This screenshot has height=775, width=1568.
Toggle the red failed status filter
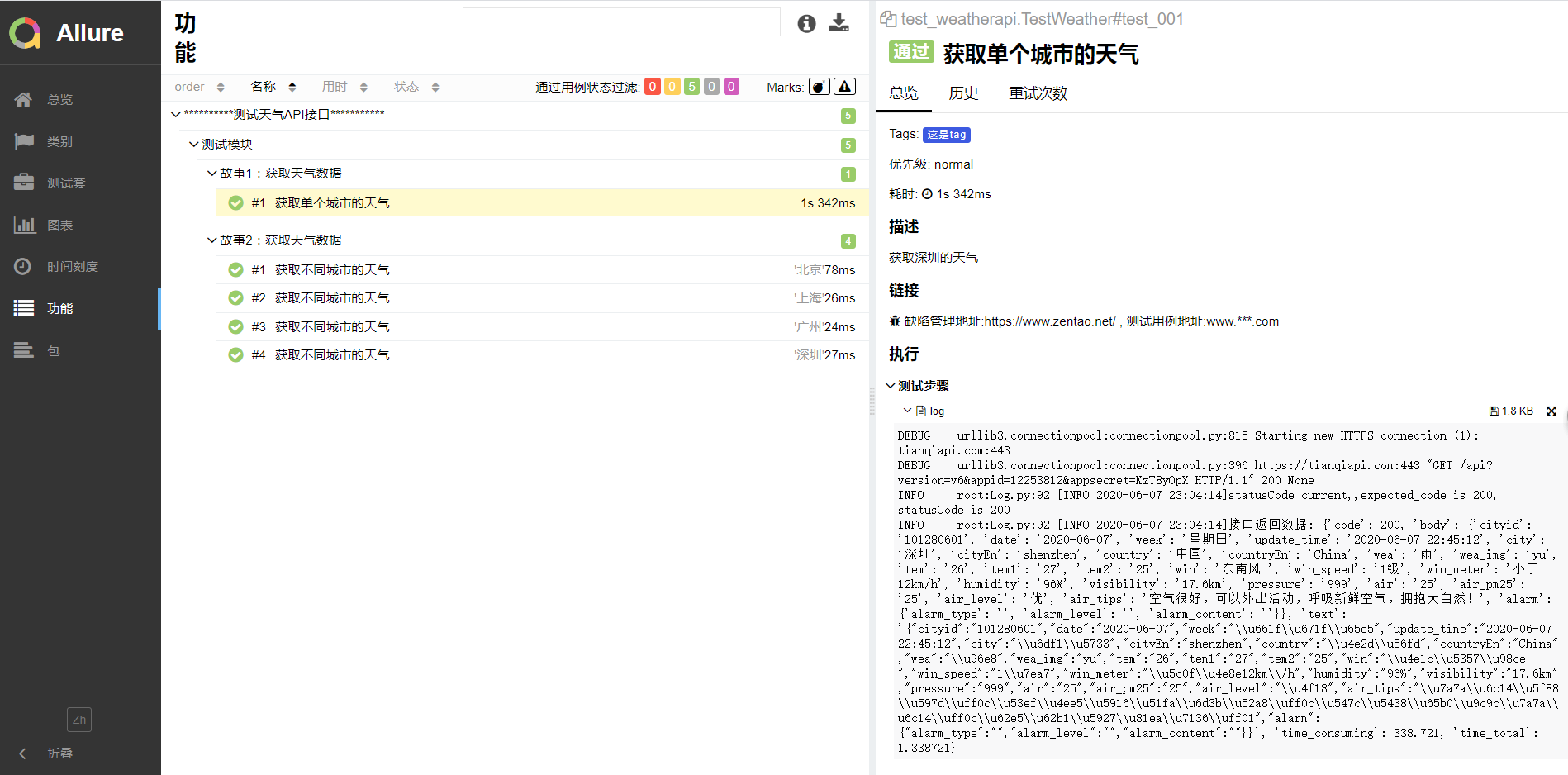[x=652, y=87]
